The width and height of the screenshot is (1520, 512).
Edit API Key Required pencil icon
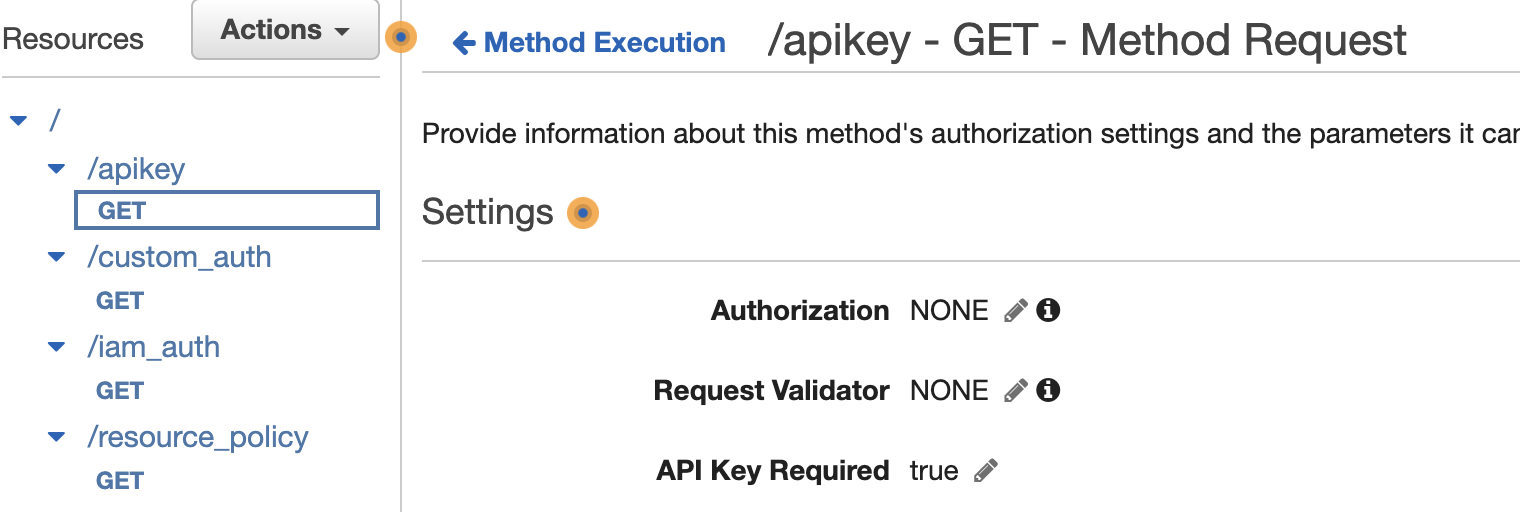pyautogui.click(x=985, y=471)
